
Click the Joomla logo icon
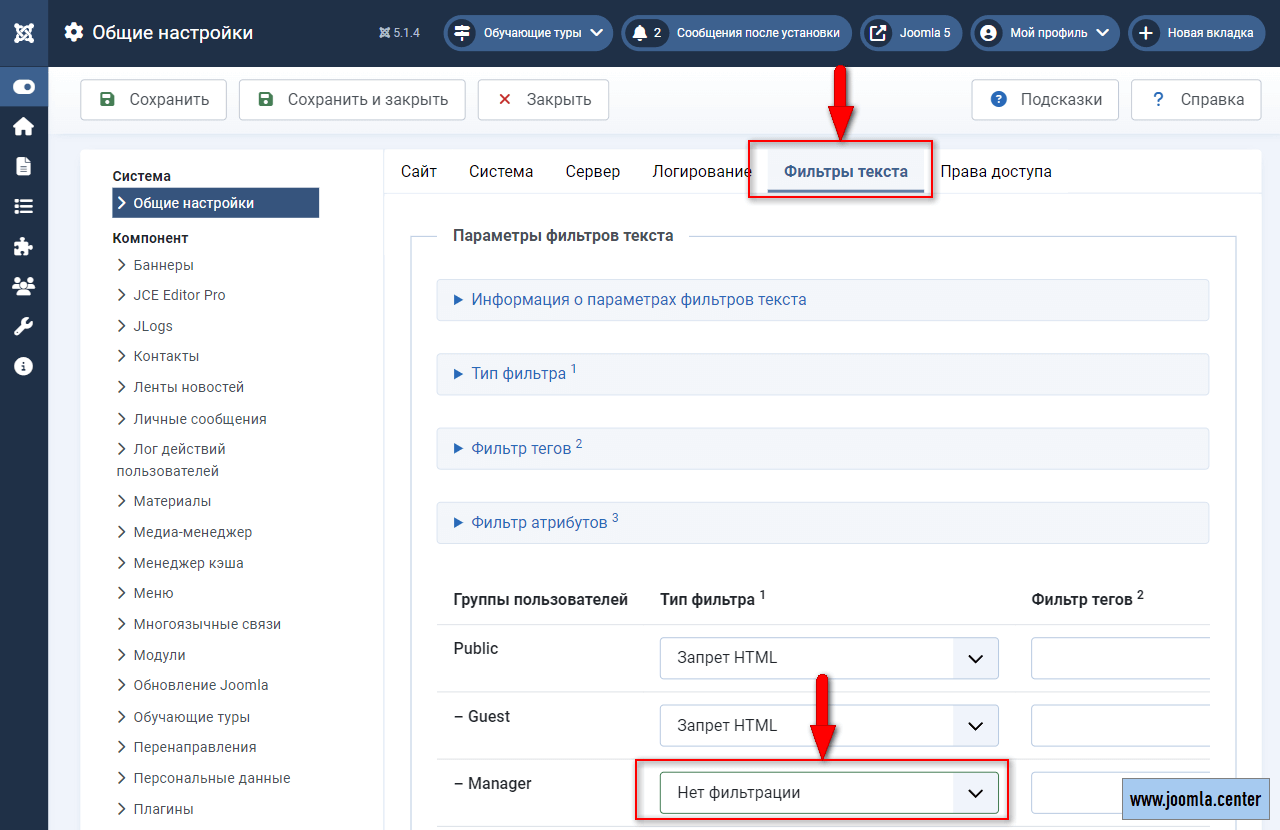[24, 33]
